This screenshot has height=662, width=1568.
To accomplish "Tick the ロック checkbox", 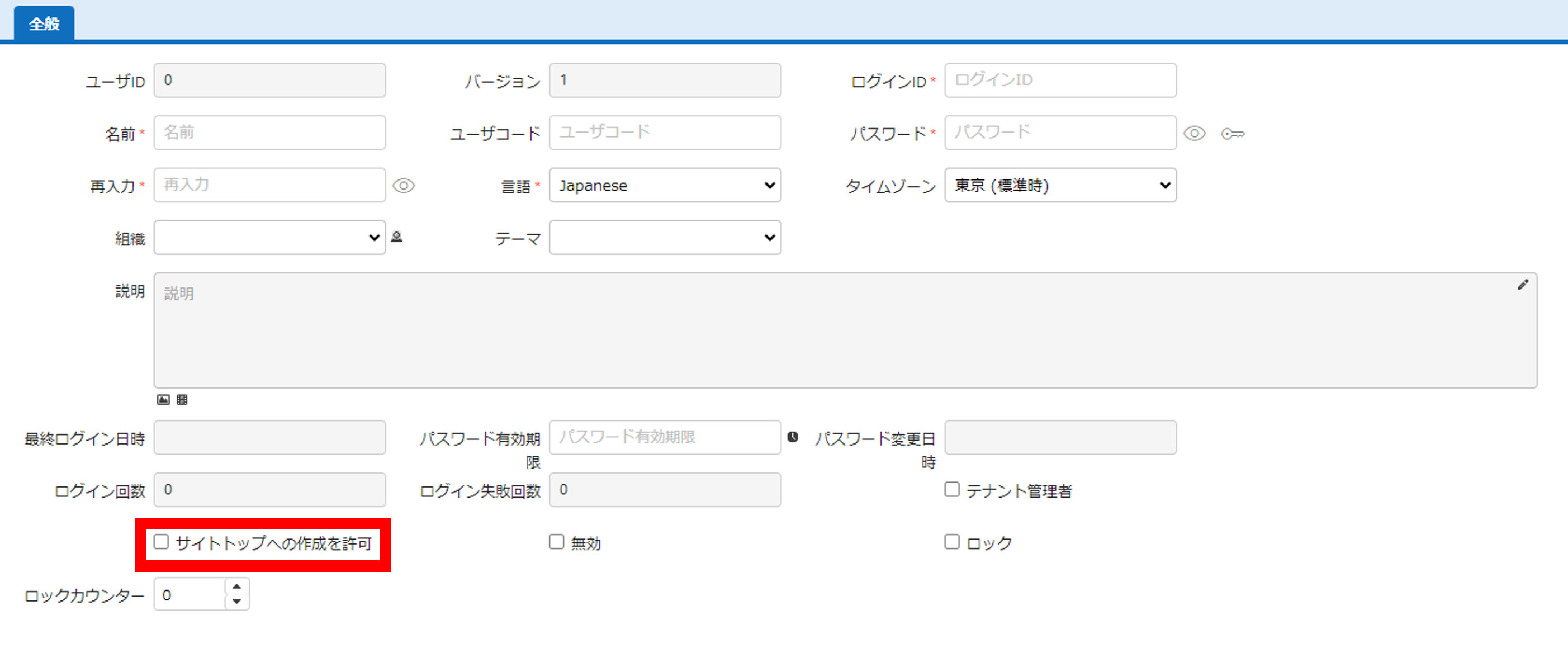I will [x=952, y=541].
